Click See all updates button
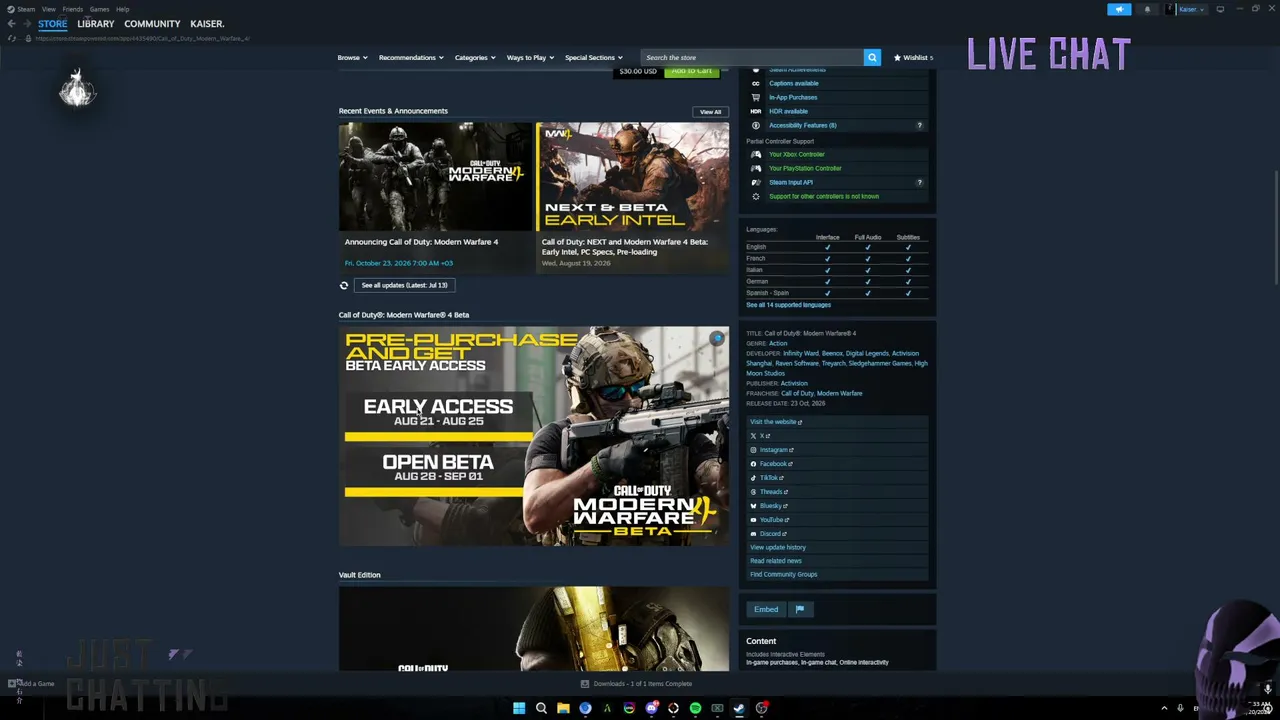The height and width of the screenshot is (720, 1280). pos(404,285)
